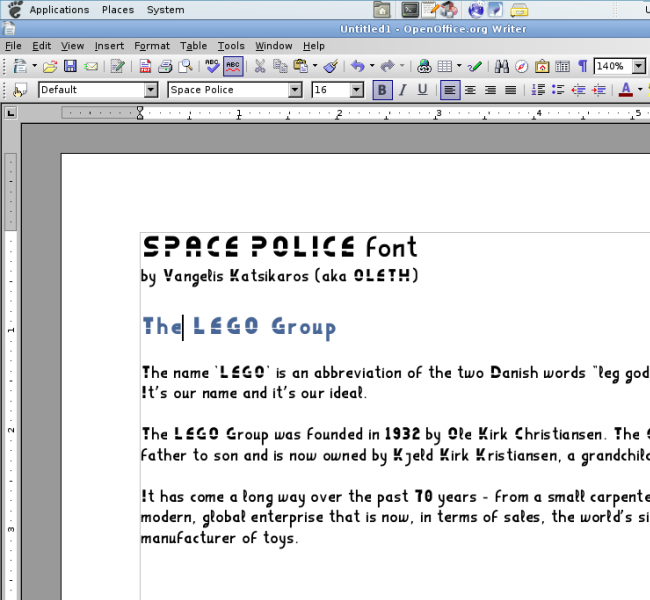This screenshot has height=600, width=650.
Task: Click the tab stop type button on ruler
Action: click(10, 113)
